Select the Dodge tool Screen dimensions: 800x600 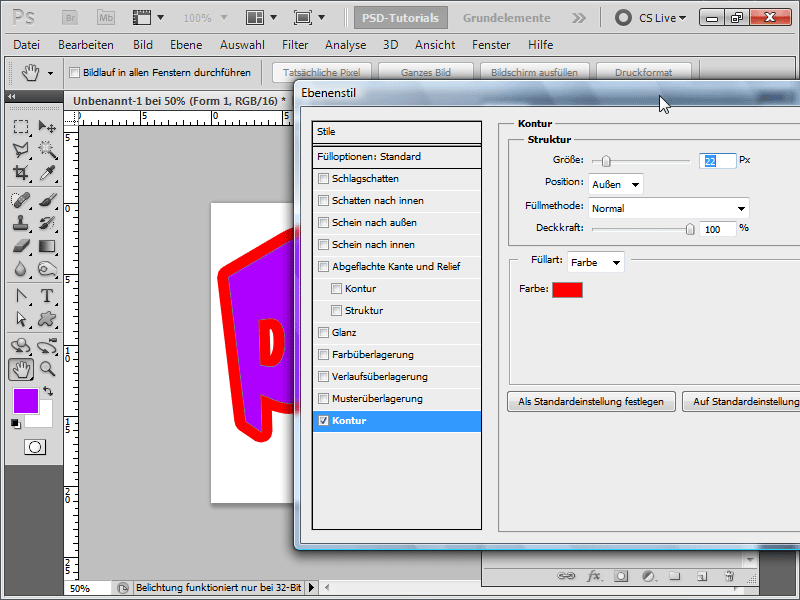(x=47, y=269)
